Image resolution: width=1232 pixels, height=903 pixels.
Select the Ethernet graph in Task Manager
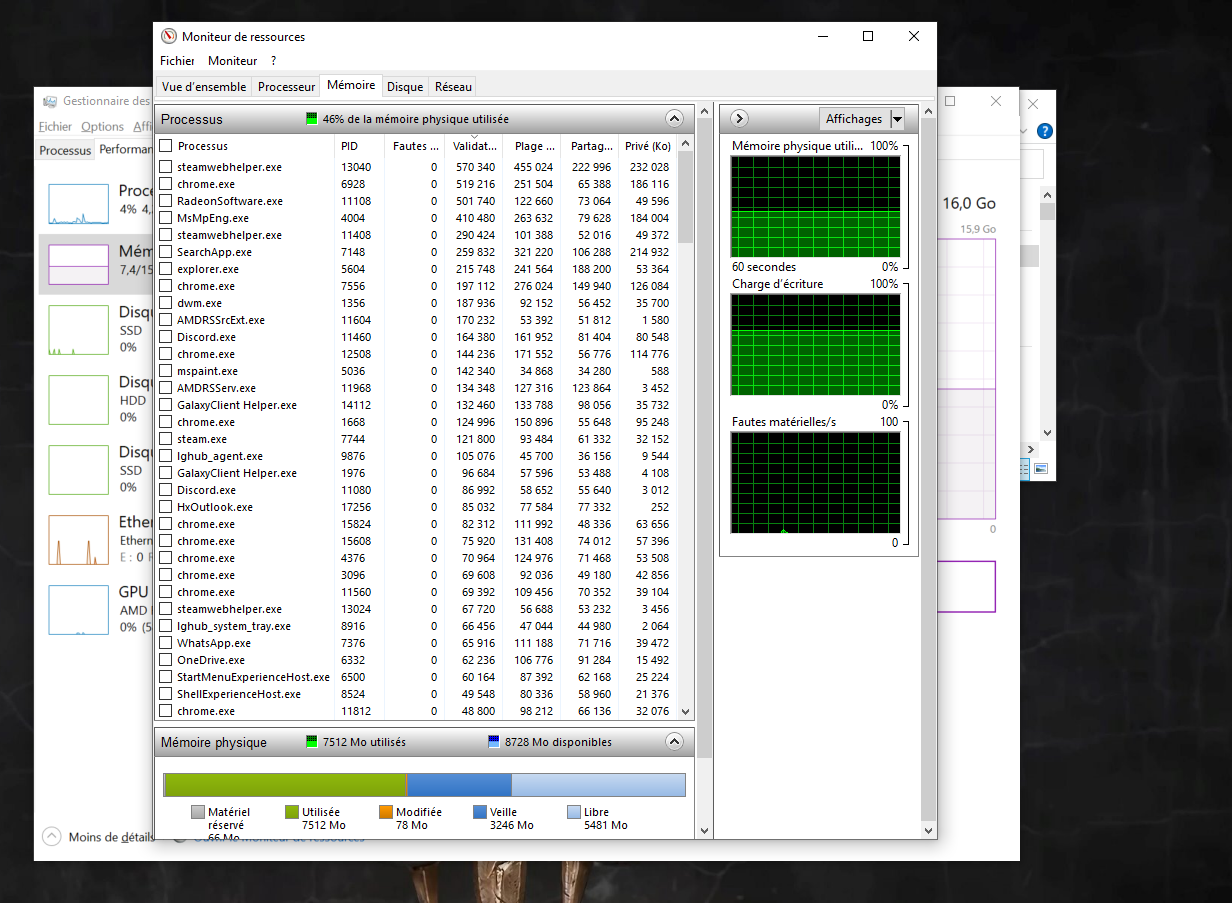coord(78,540)
